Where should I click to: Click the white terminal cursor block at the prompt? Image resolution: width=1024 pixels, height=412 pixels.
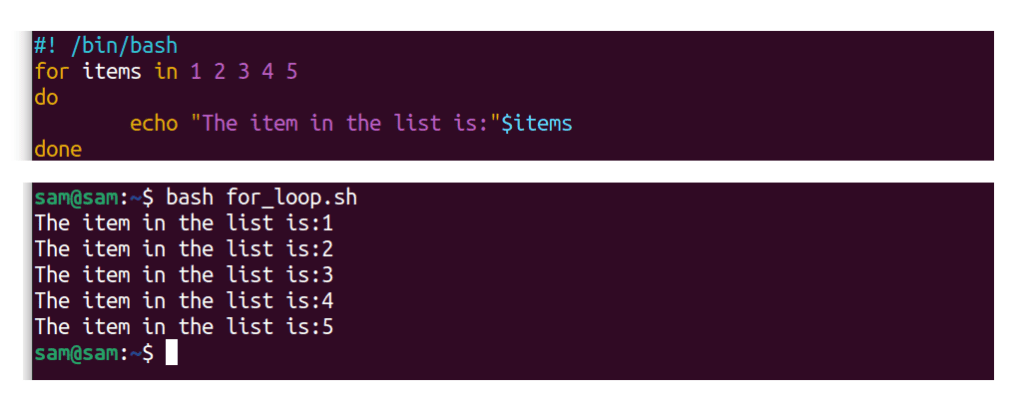(172, 353)
